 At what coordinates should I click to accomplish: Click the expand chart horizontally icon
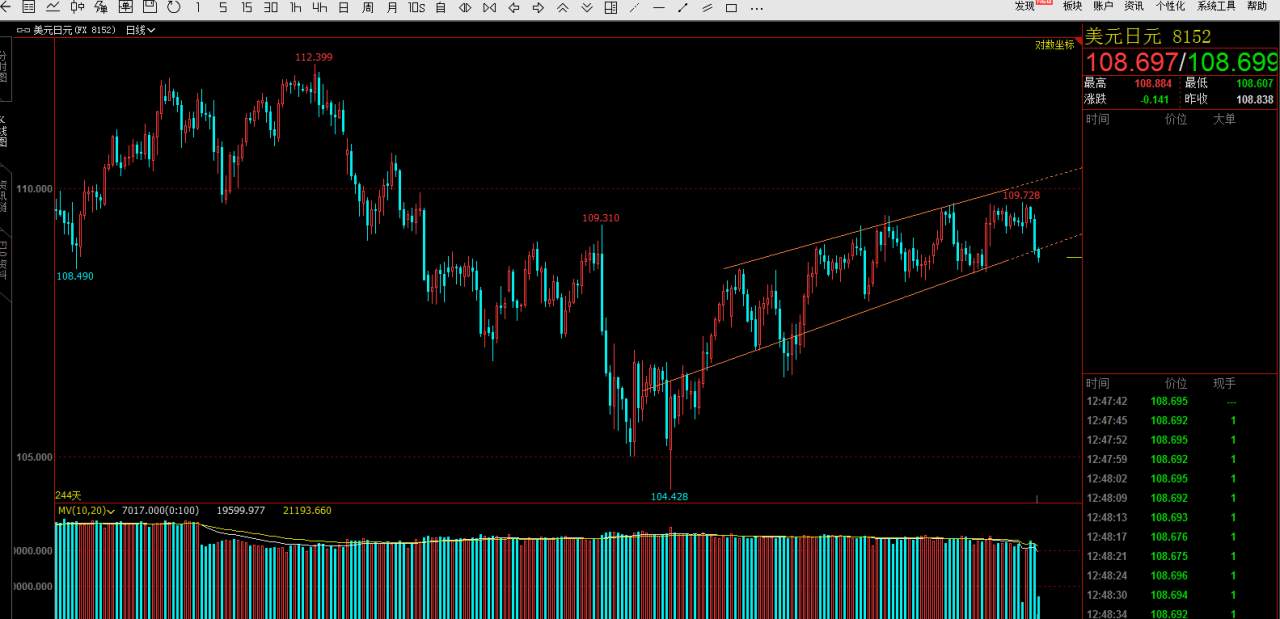465,7
